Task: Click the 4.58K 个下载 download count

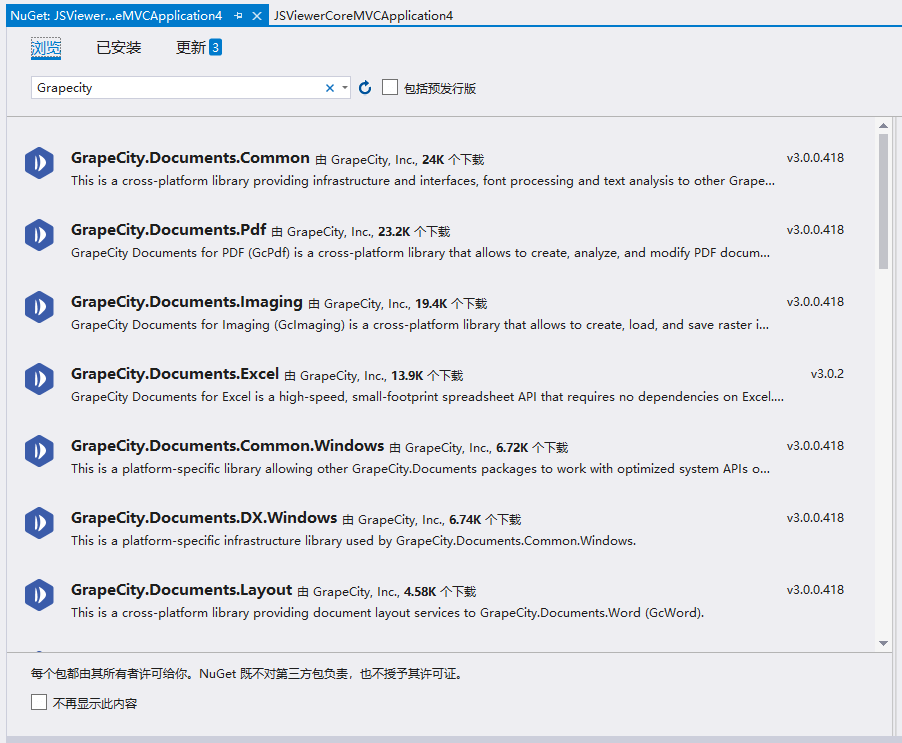Action: [x=440, y=592]
